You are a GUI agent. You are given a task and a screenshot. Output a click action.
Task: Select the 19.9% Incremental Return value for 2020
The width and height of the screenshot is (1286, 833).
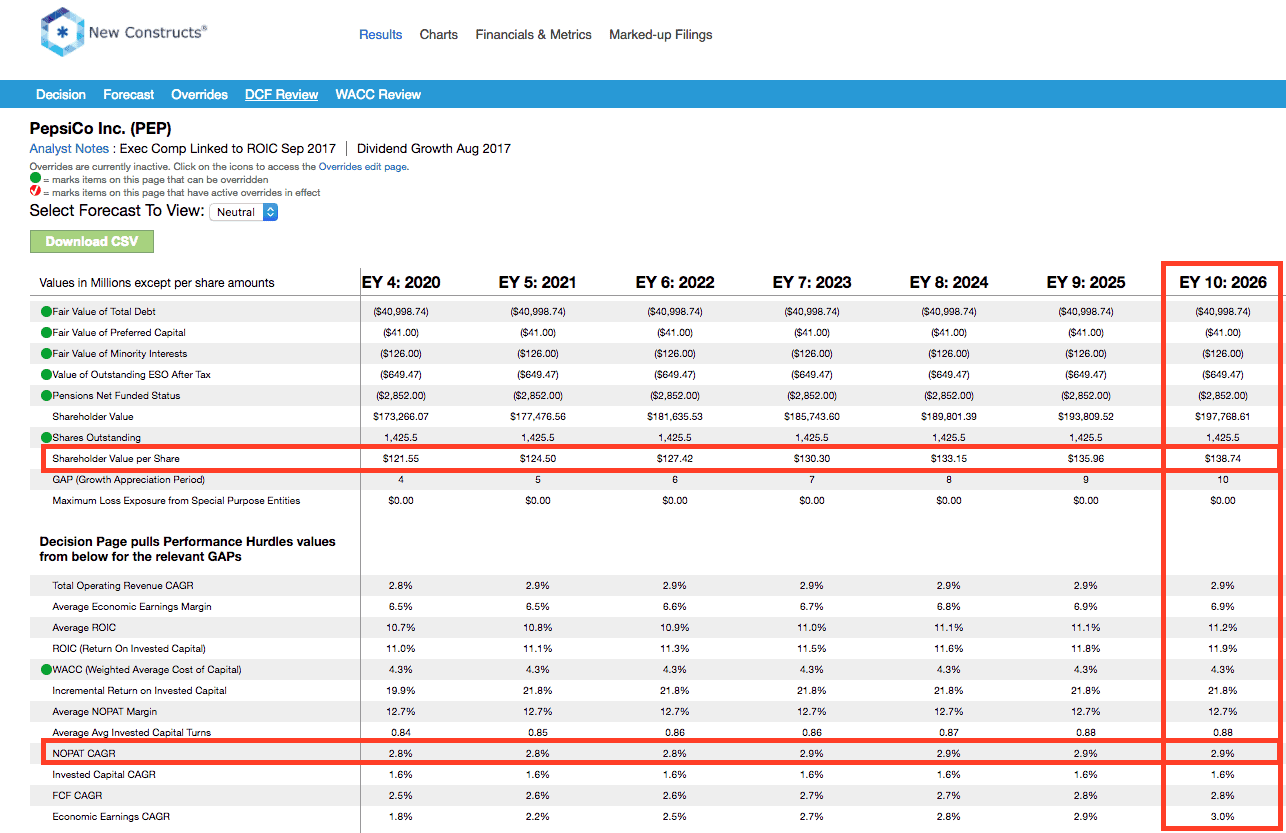click(x=401, y=691)
